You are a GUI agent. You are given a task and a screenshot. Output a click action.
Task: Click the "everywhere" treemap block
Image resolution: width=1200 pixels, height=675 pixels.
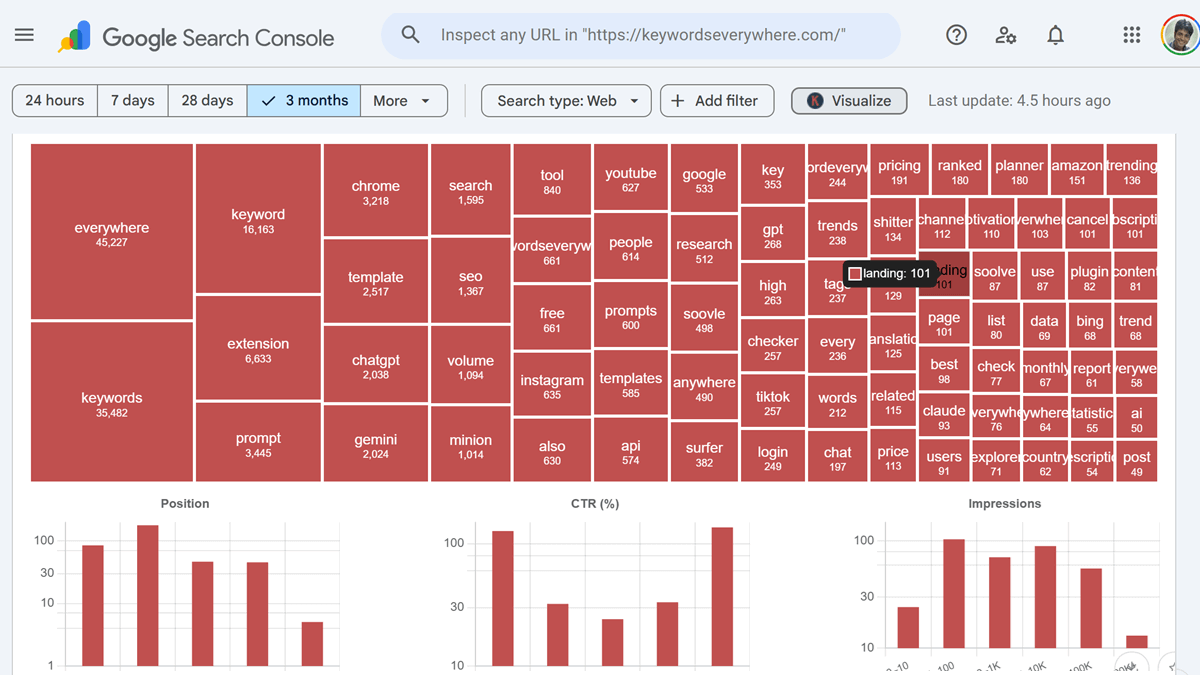point(112,232)
